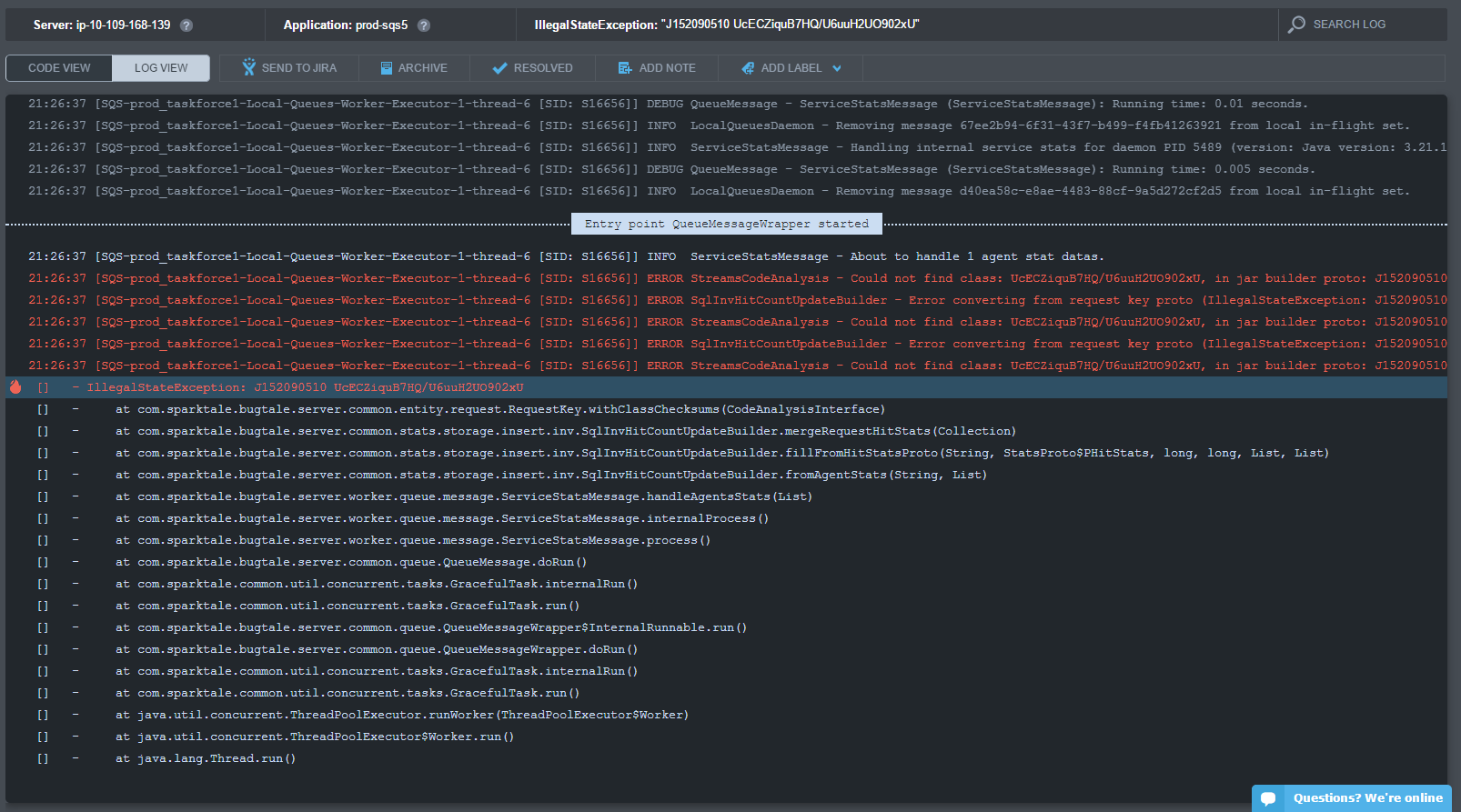Screen dimensions: 1461x812
Task: Click the help icon next to Server name
Action: tap(186, 25)
